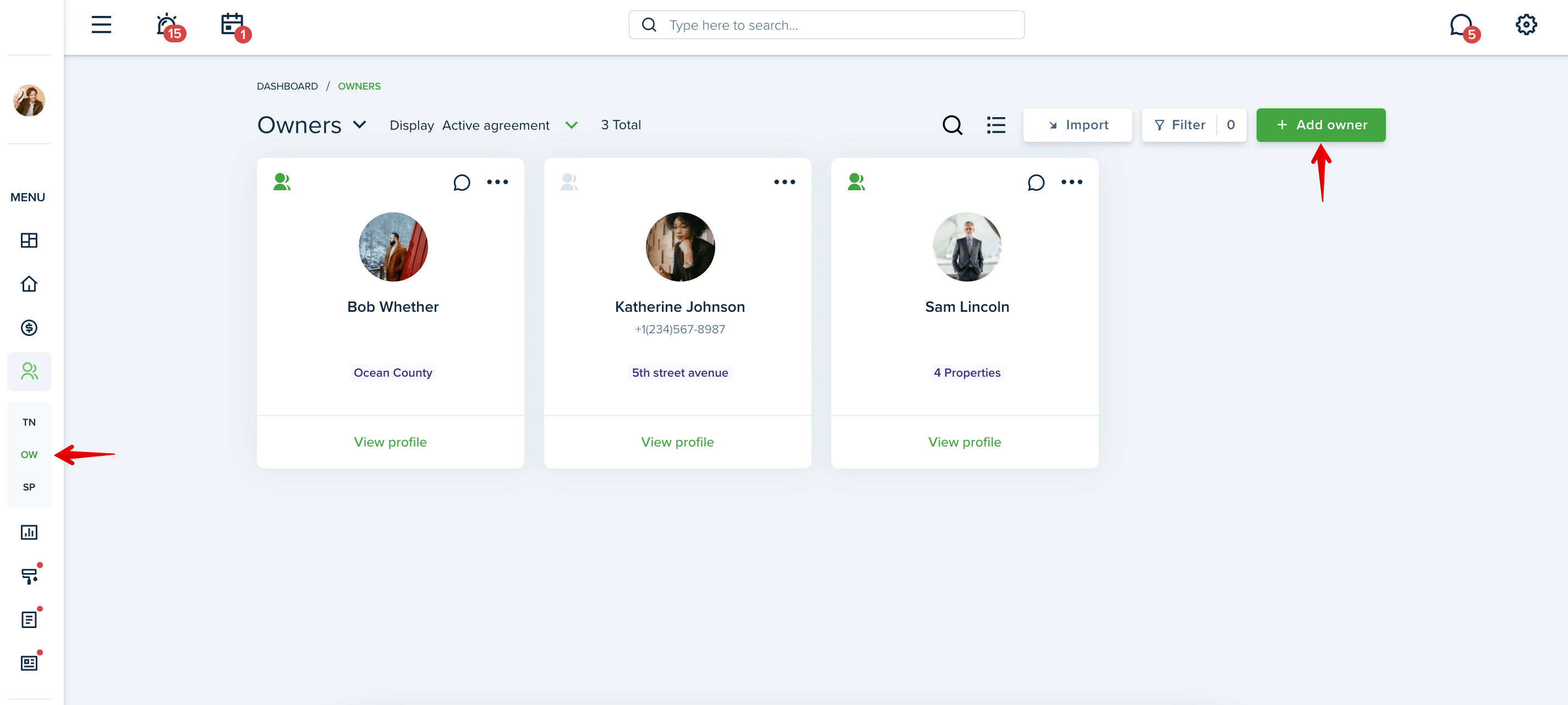This screenshot has width=1568, height=705.
Task: Switch to list view icon
Action: [x=996, y=125]
